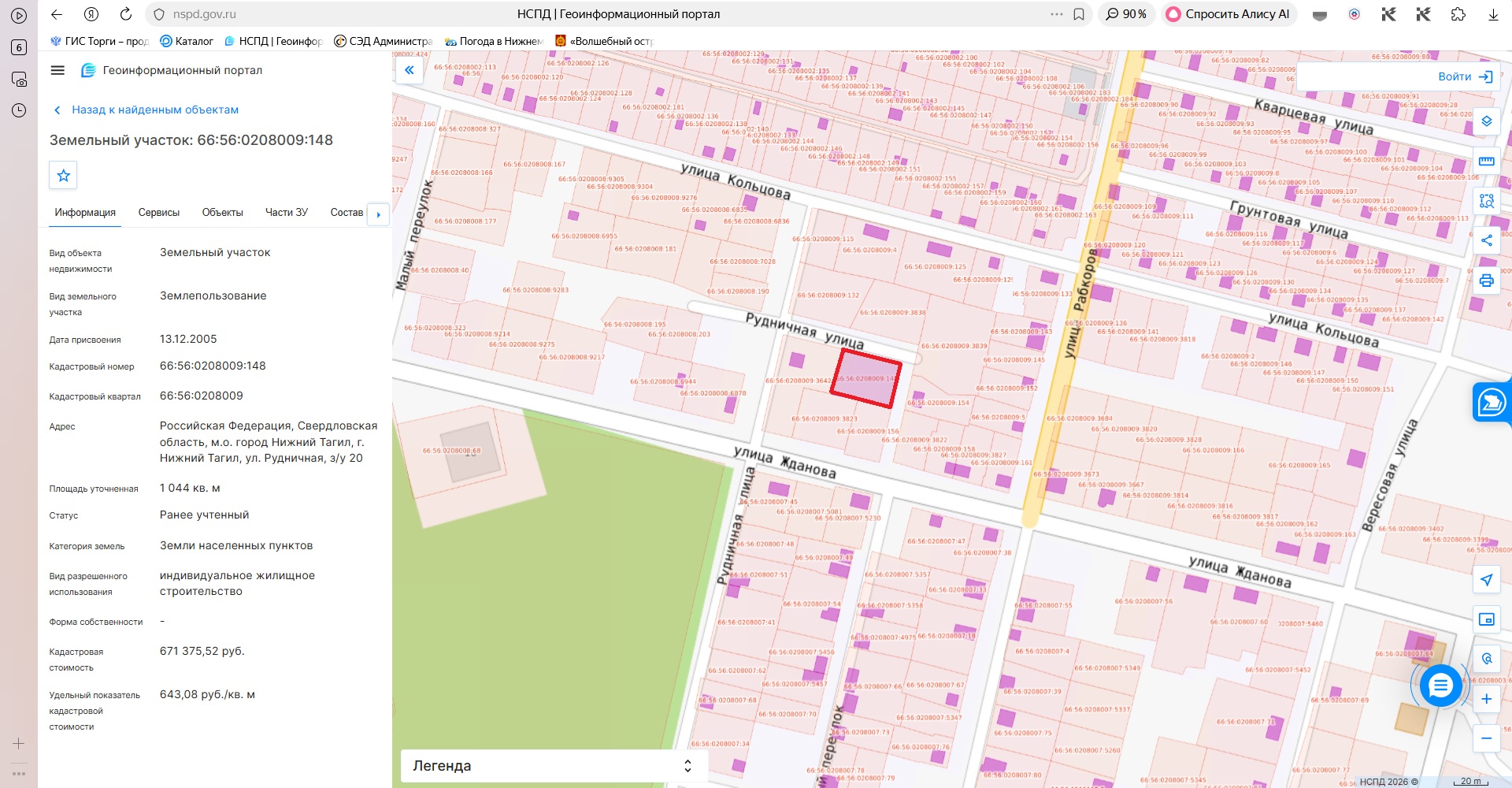The image size is (1512, 788).
Task: Click the browser back arrow
Action: point(57,14)
